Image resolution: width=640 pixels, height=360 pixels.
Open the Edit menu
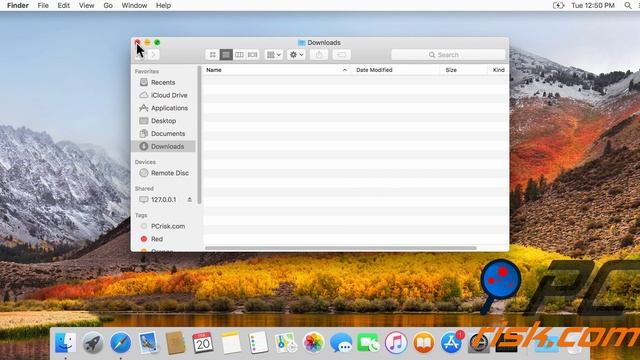point(63,5)
